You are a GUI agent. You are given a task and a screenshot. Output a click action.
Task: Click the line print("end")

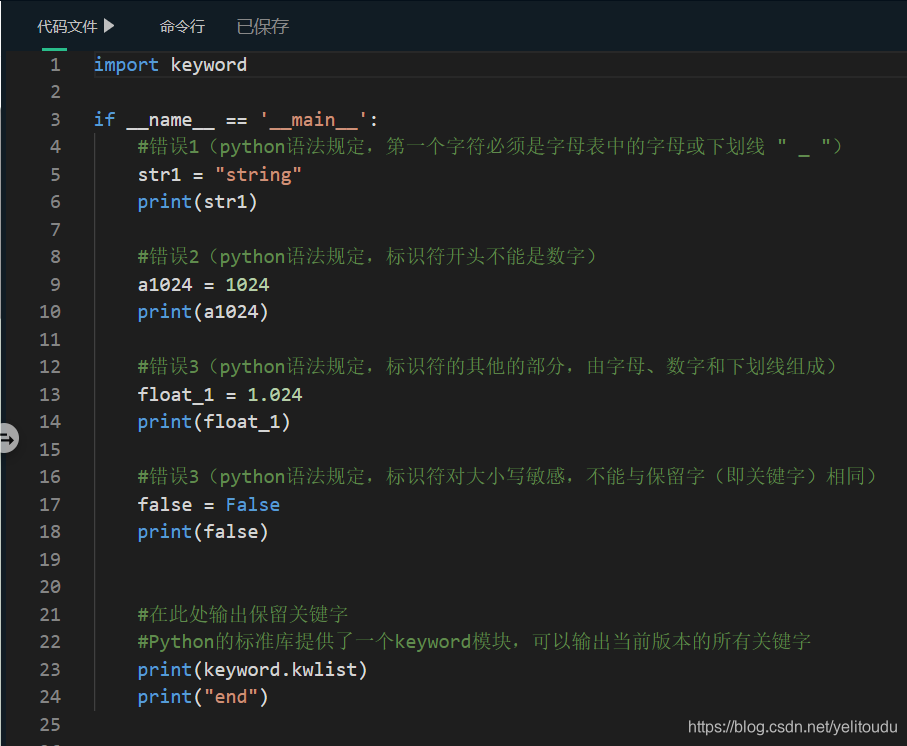(203, 697)
